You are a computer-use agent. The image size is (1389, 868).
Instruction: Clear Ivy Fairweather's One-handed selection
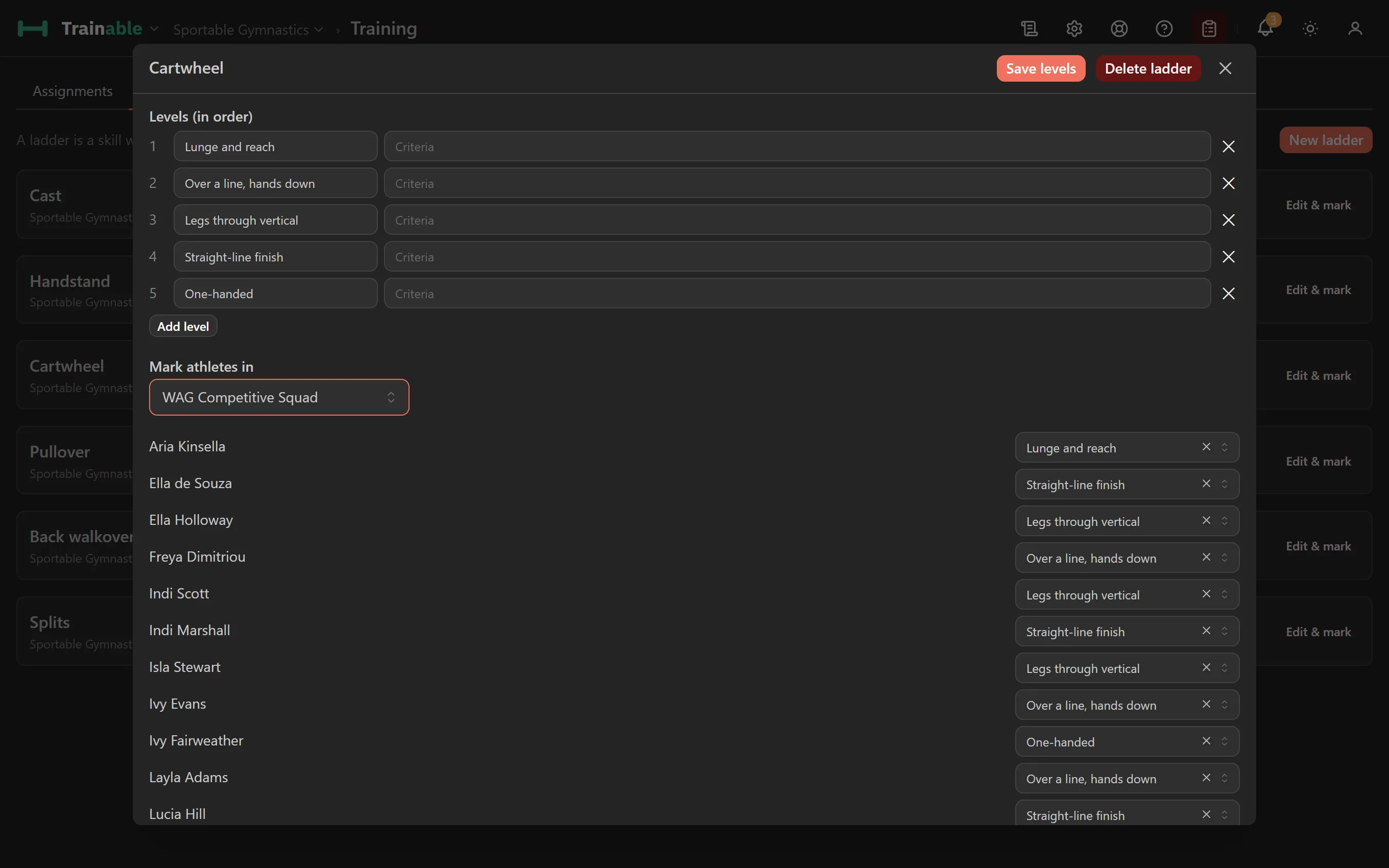(x=1206, y=740)
